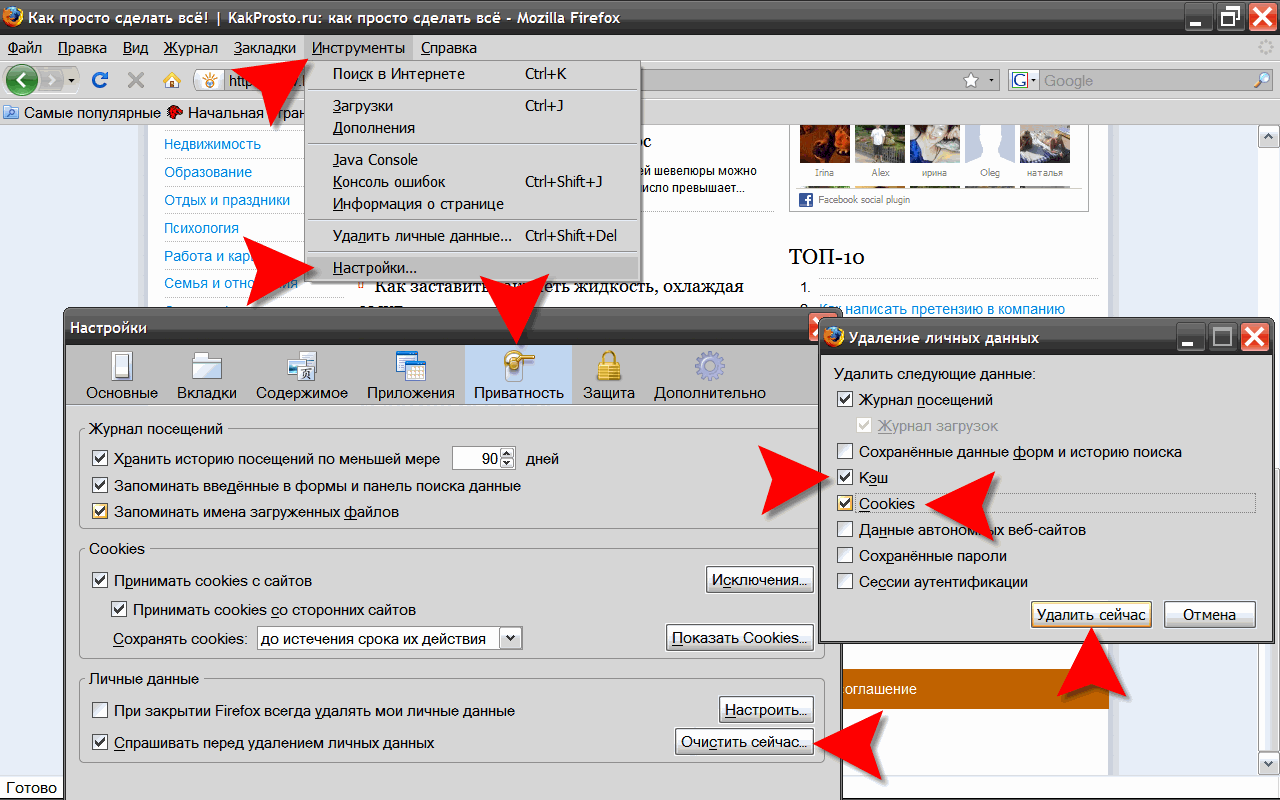Click the Reload page toolbar icon
The width and height of the screenshot is (1280, 800).
(x=100, y=80)
